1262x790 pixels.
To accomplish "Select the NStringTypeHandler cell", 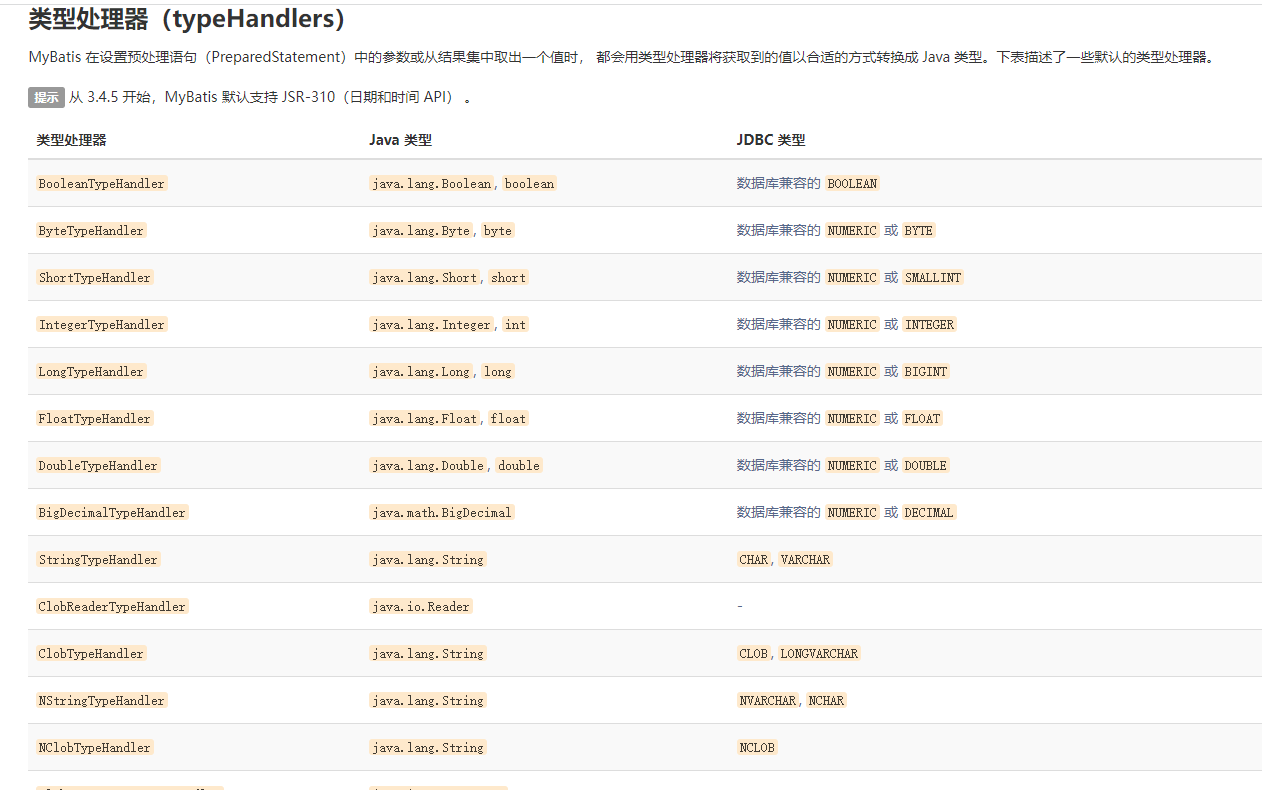I will (x=102, y=700).
